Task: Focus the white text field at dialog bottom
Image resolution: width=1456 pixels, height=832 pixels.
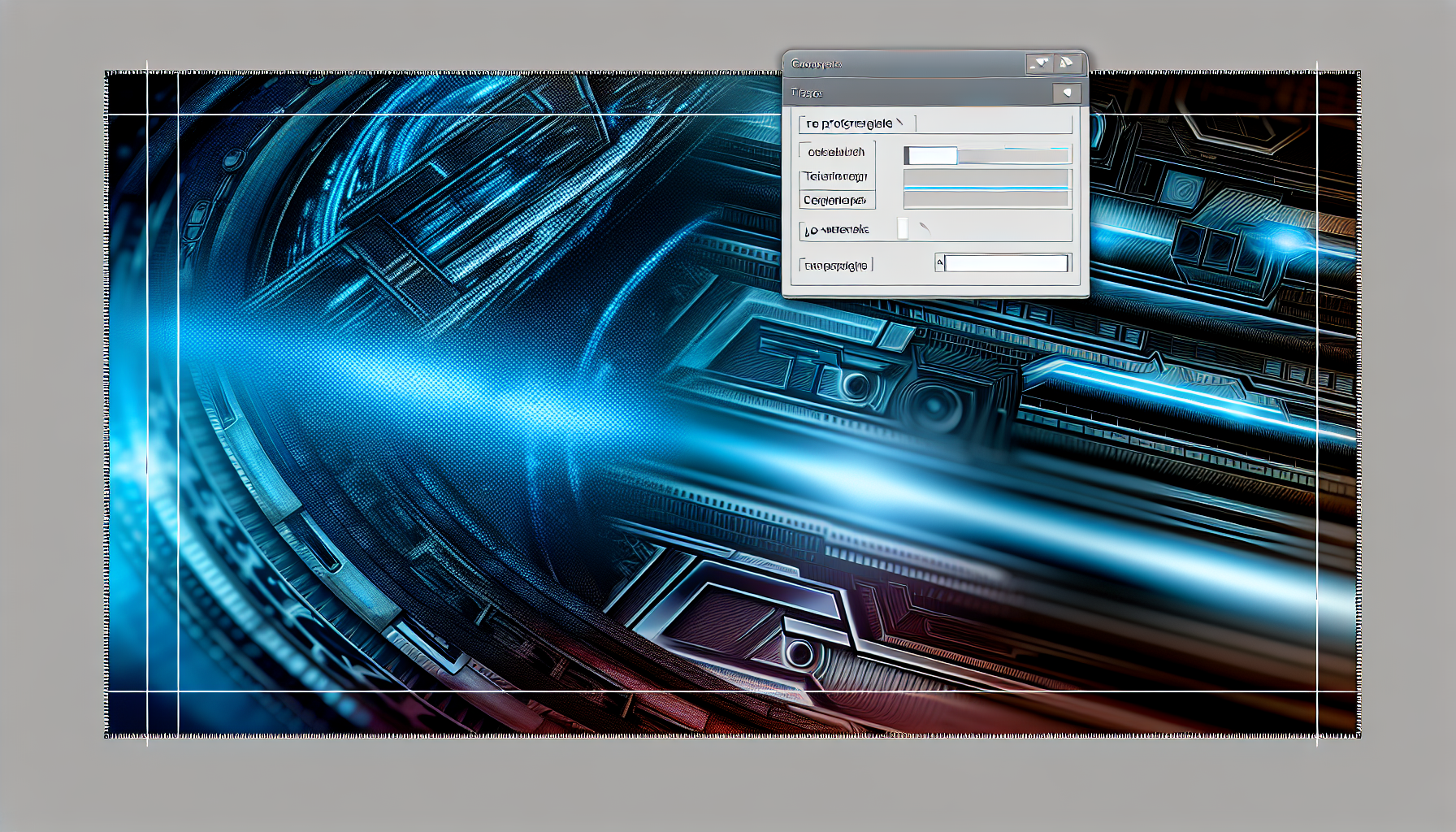Action: pos(1006,263)
